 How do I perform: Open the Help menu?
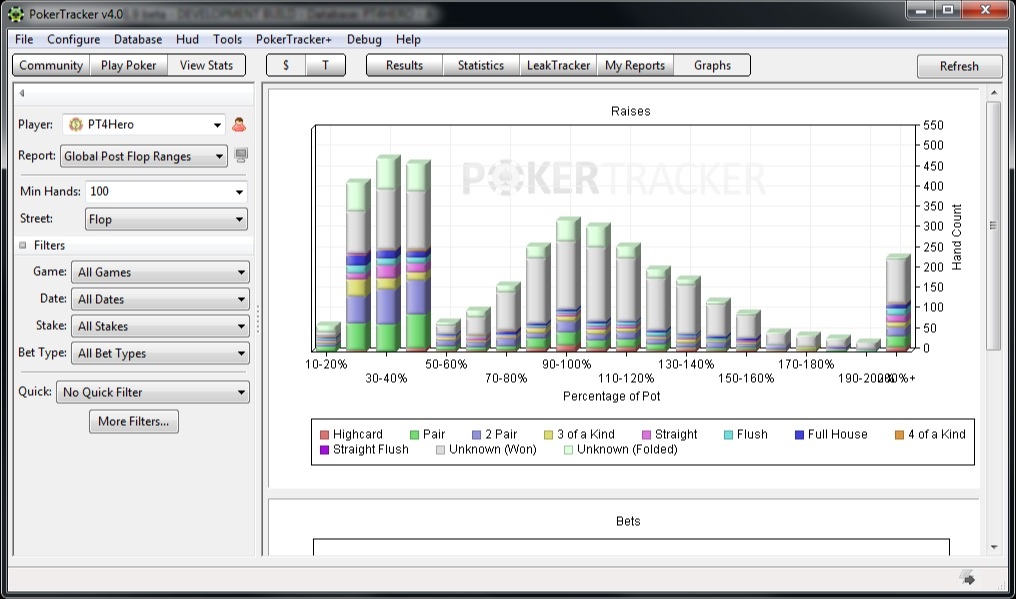tap(408, 40)
